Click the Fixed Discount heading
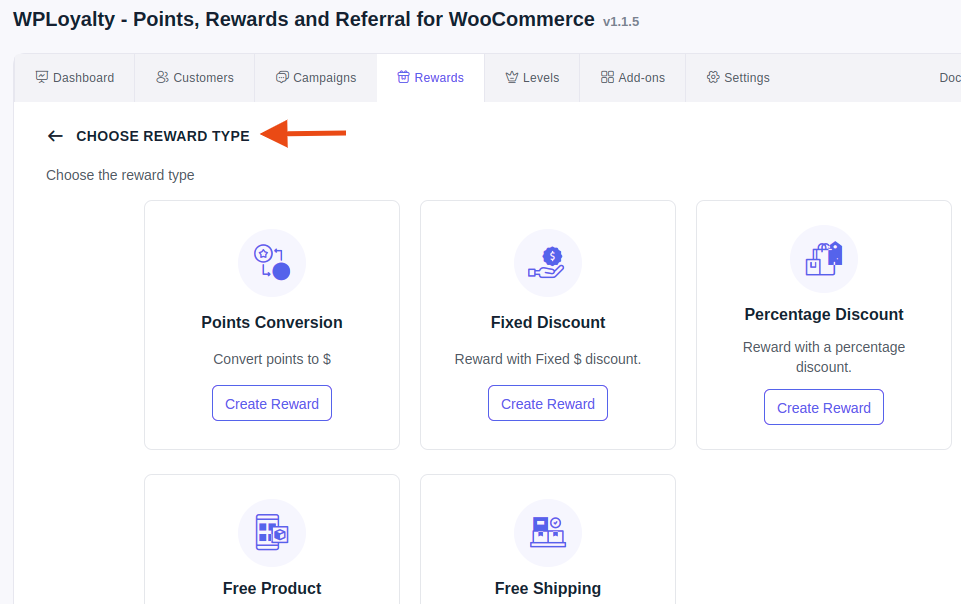The width and height of the screenshot is (961, 604). (x=548, y=322)
